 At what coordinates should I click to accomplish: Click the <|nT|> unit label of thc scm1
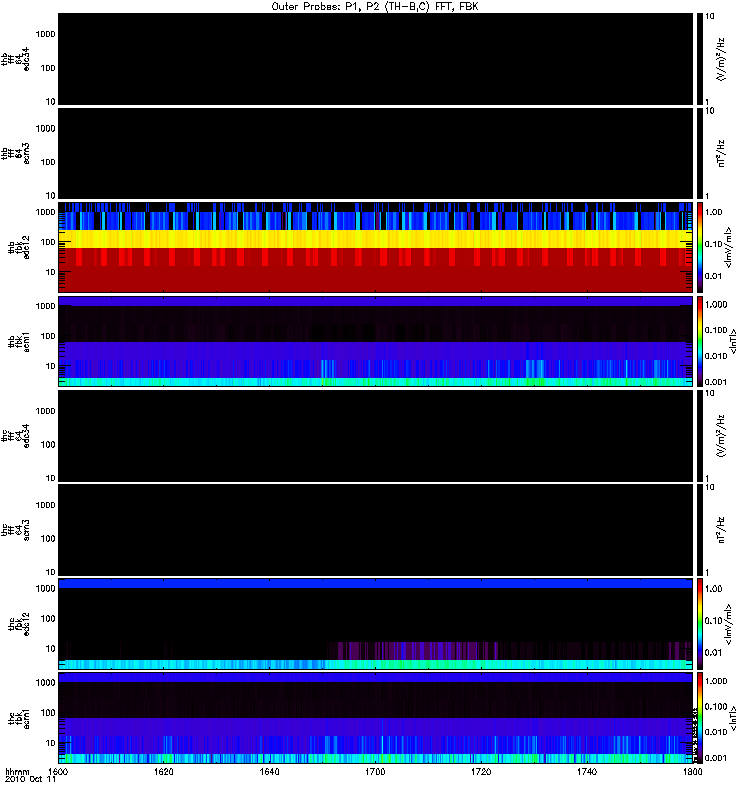click(x=733, y=718)
